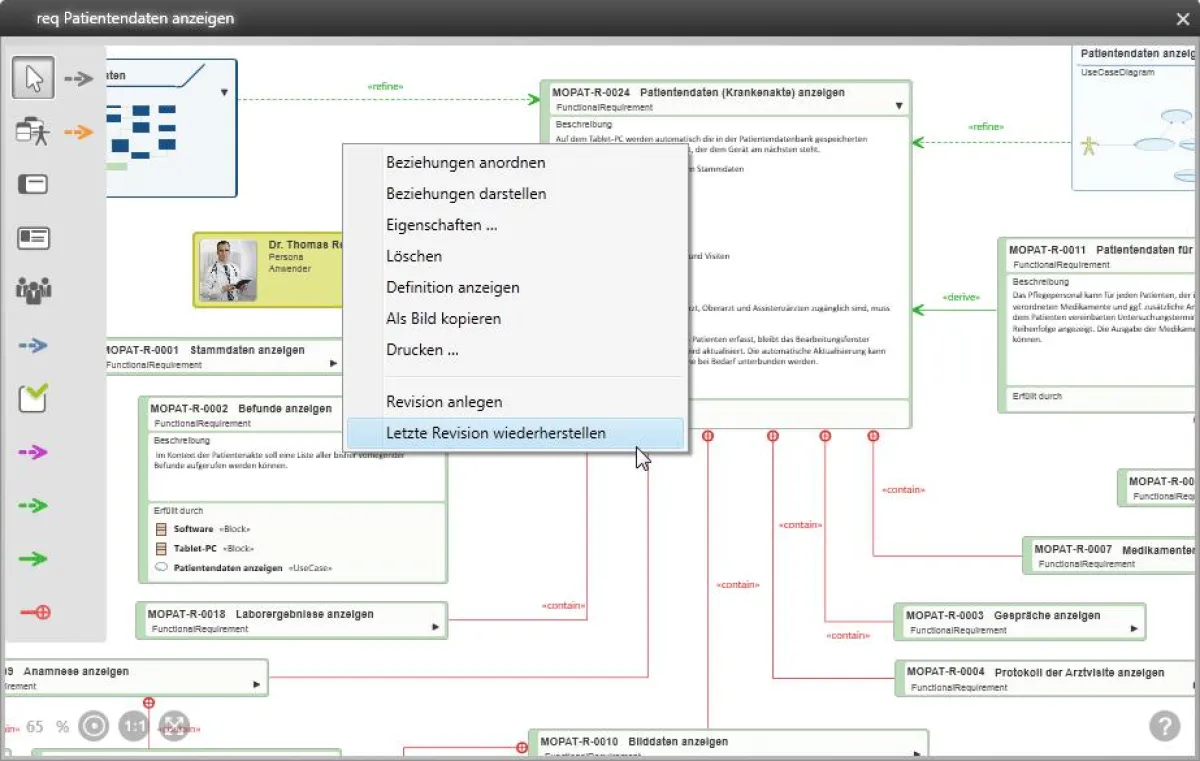Screen dimensions: 1200x761
Task: Pick the black dependency arrow tool
Action: tap(79, 77)
